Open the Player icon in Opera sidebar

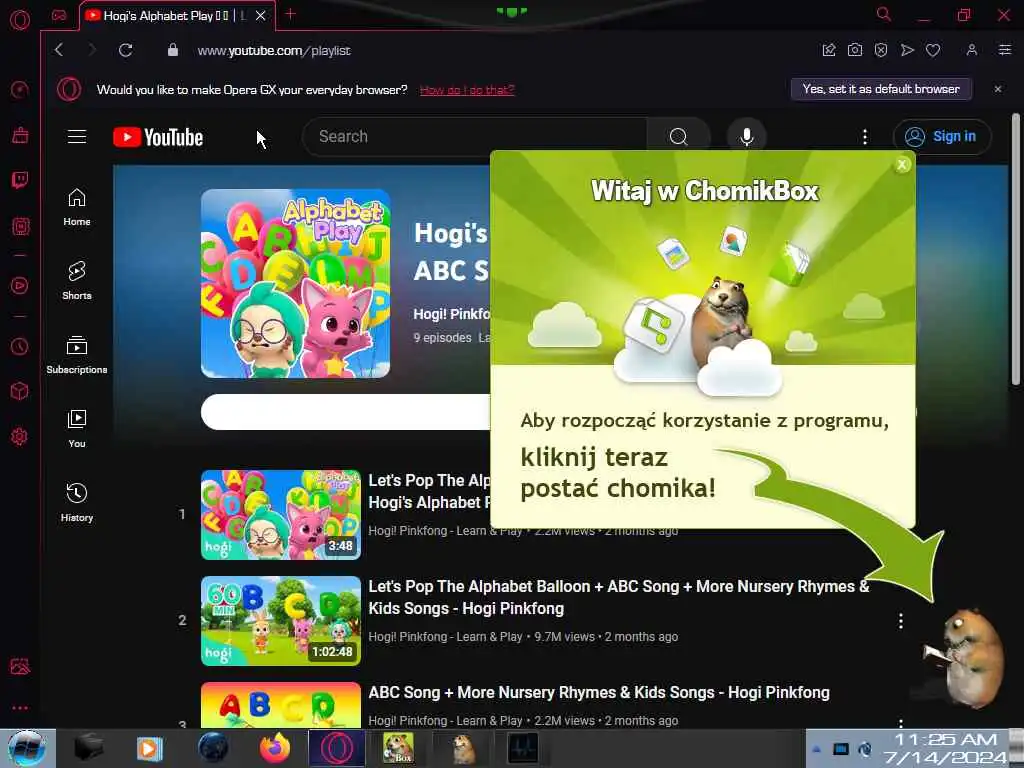tap(20, 285)
